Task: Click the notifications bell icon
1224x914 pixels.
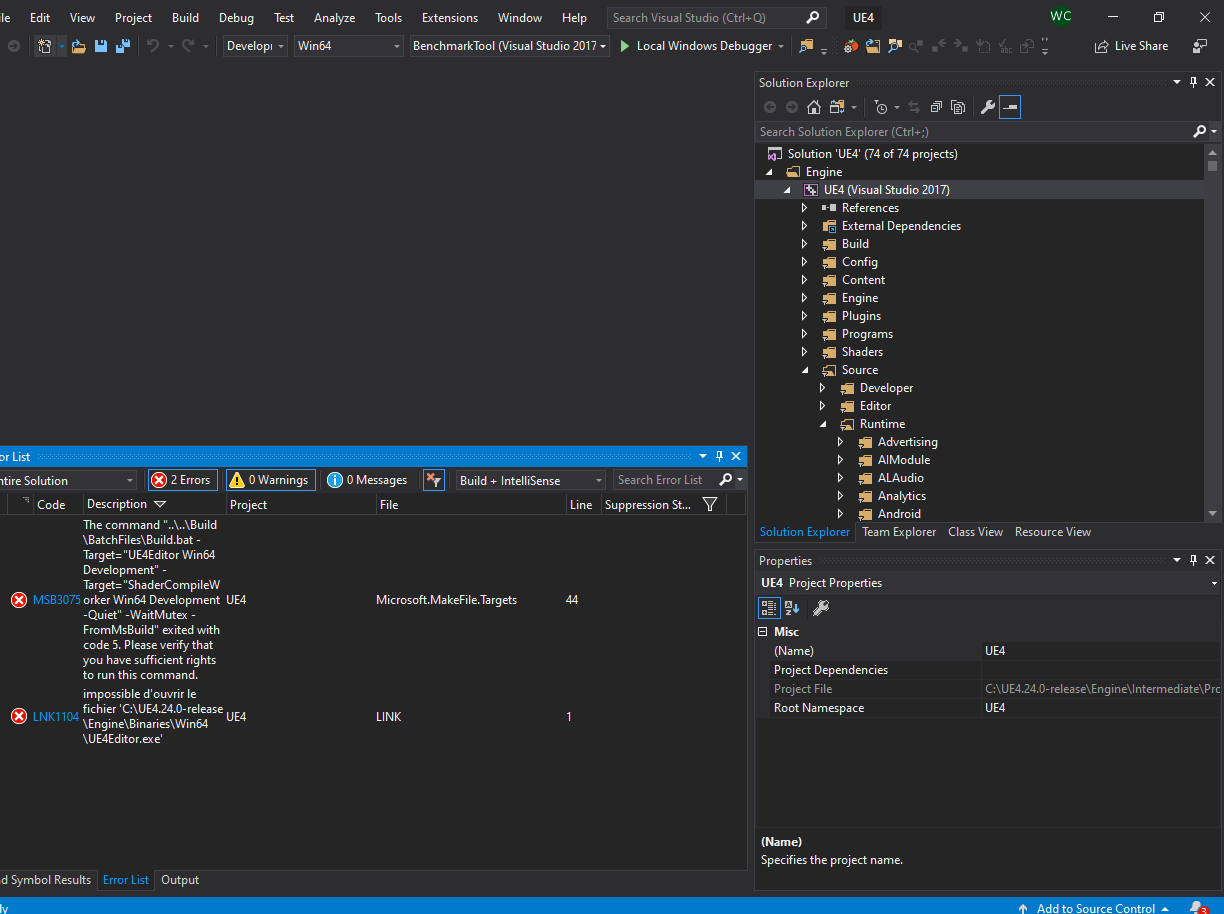Action: [x=1197, y=908]
